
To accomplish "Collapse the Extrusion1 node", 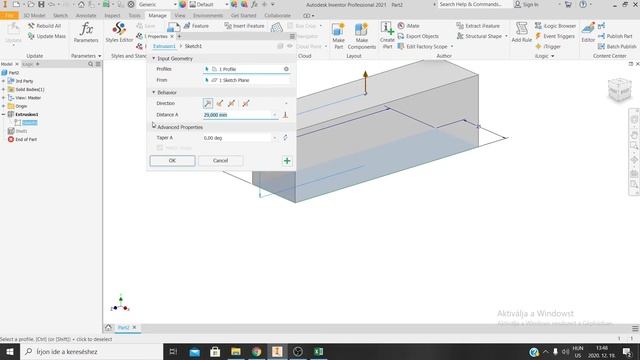I will point(4,114).
